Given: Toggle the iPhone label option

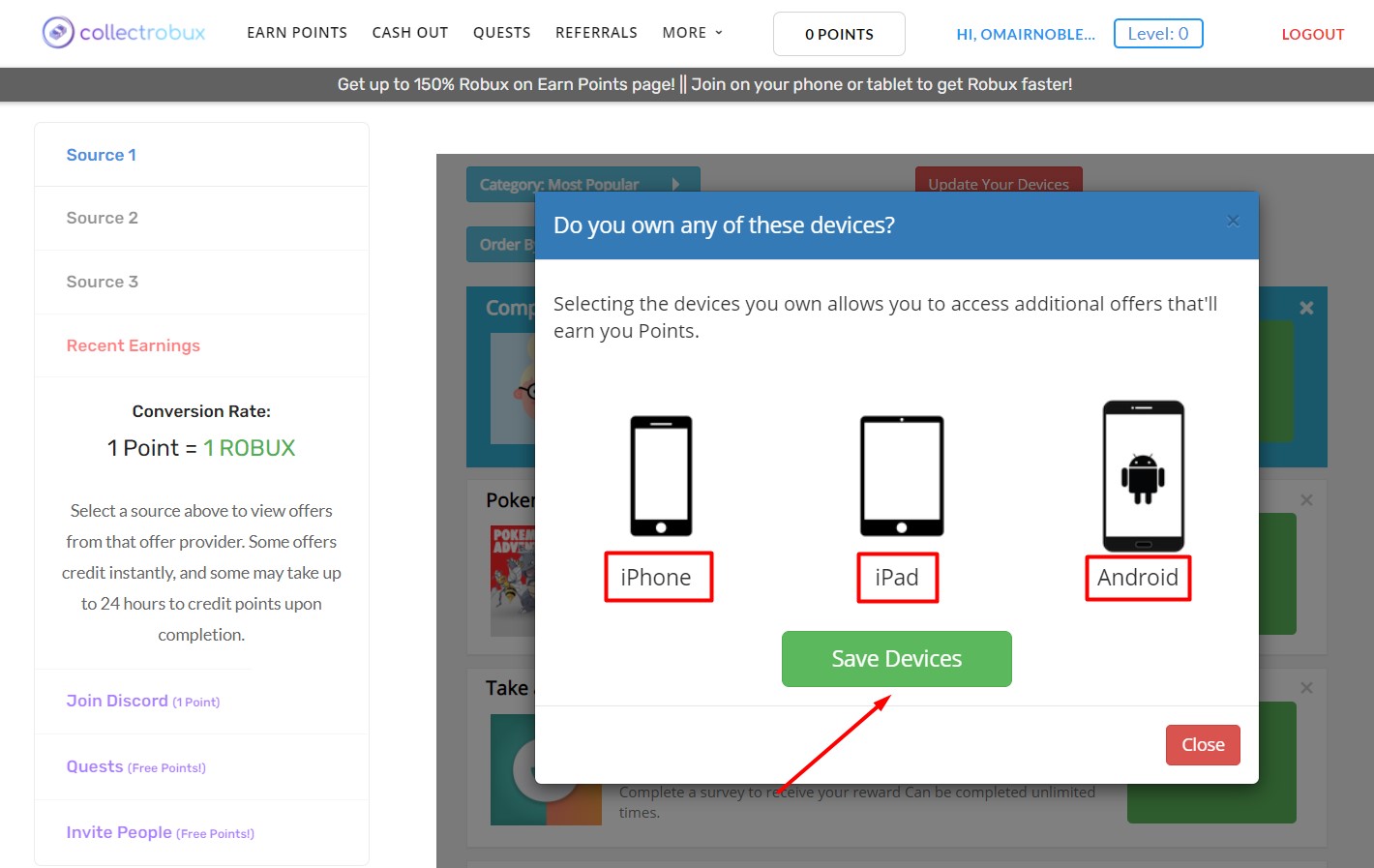Looking at the screenshot, I should [656, 578].
